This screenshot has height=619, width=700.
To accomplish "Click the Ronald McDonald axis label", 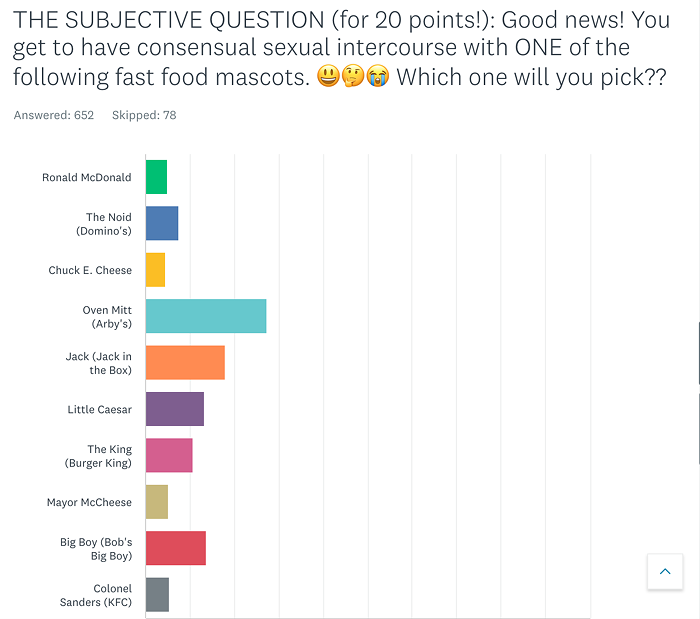I will pos(87,177).
